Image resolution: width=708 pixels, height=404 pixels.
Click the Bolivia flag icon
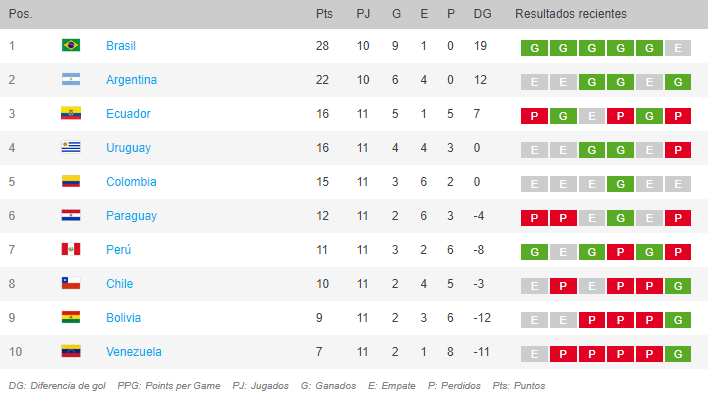[71, 317]
